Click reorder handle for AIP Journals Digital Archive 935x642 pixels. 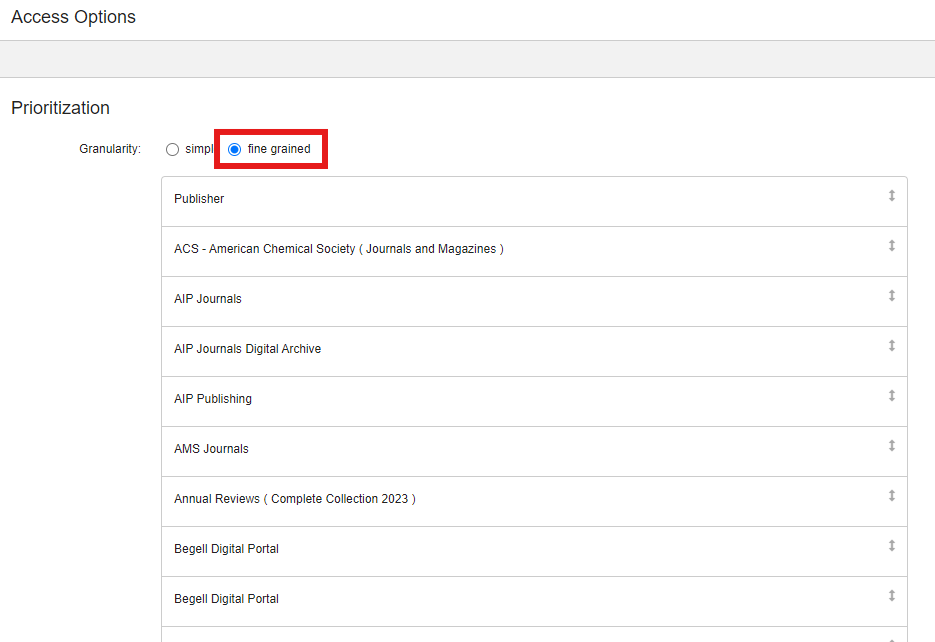click(891, 346)
